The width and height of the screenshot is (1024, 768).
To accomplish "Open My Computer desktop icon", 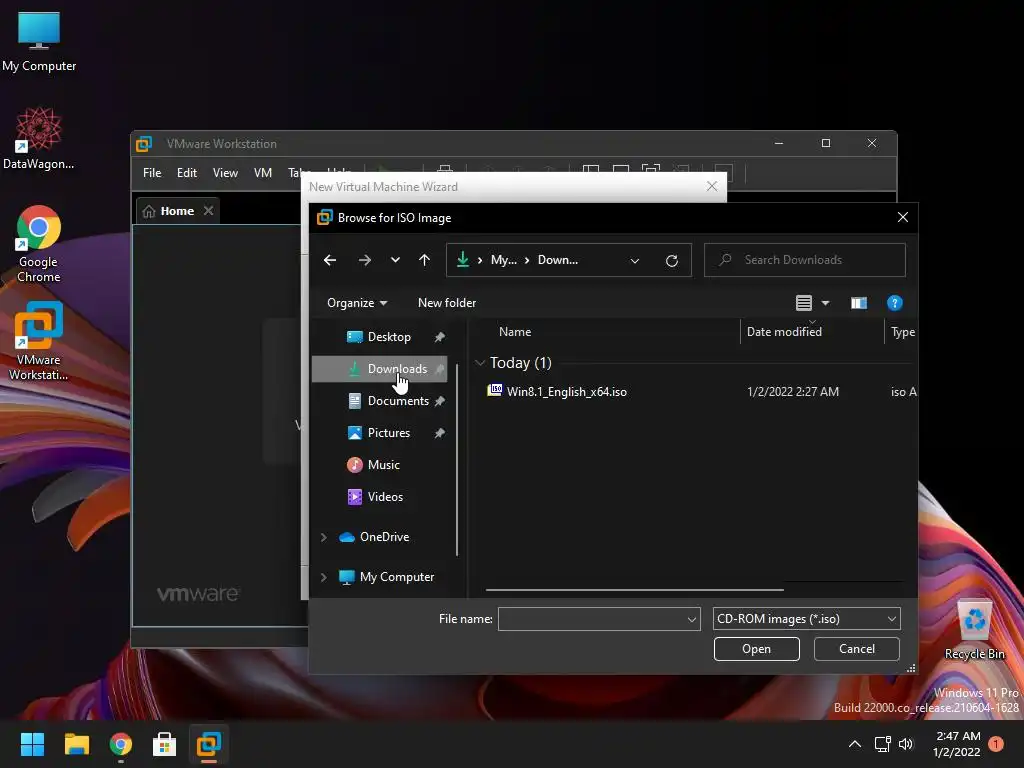I will point(39,41).
